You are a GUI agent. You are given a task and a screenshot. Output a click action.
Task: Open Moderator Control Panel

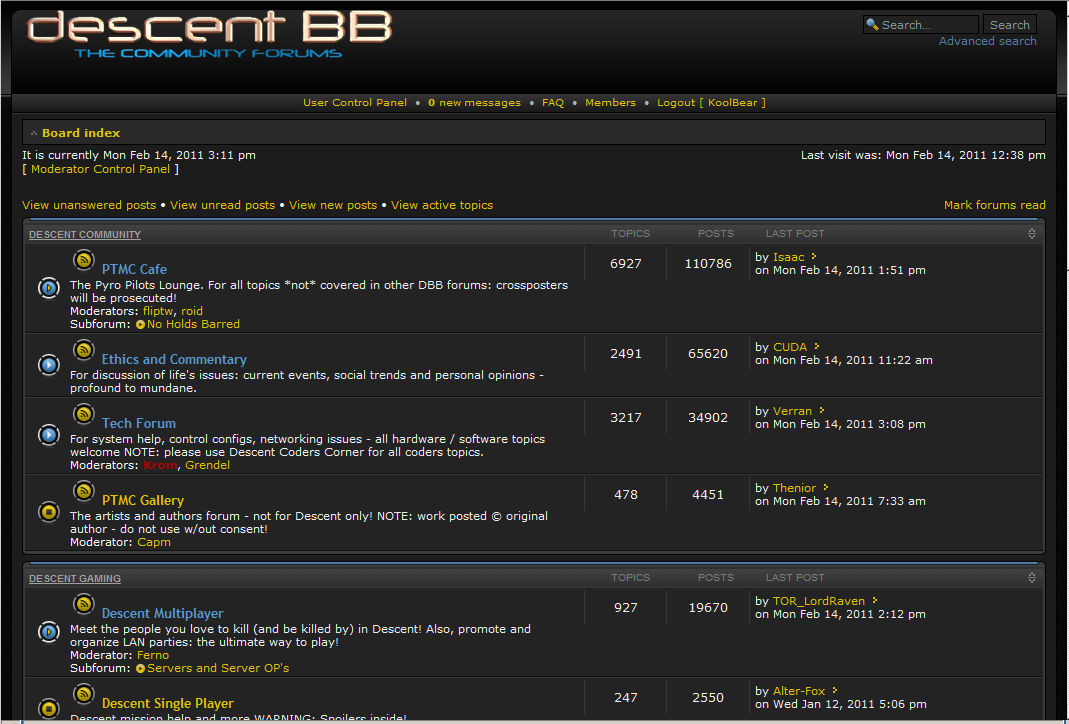point(100,169)
